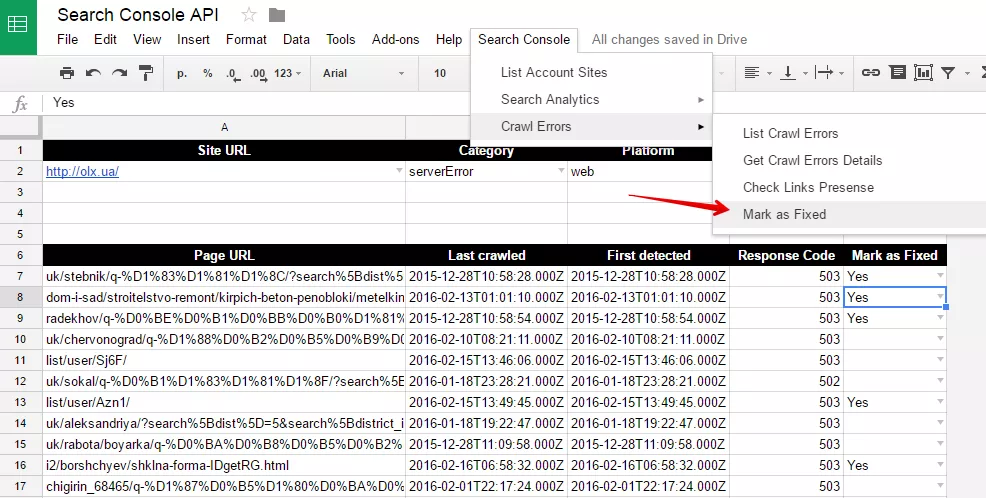
Task: Follow the http://olx.ua/ link
Action: (82, 171)
